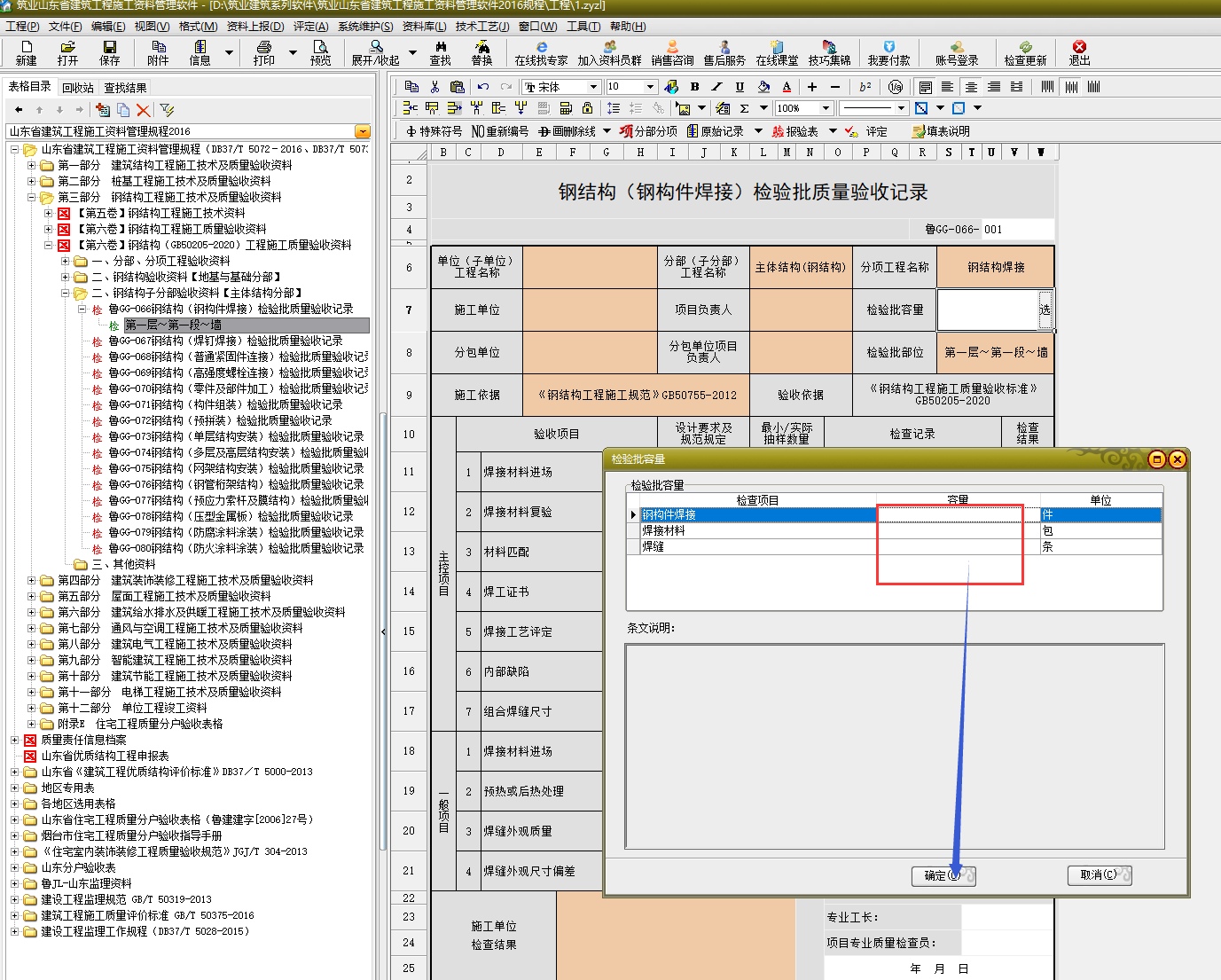This screenshot has width=1221, height=980.
Task: Open the 山东省建筑工程施工资料管理规程2016 combo dropdown
Action: (362, 131)
